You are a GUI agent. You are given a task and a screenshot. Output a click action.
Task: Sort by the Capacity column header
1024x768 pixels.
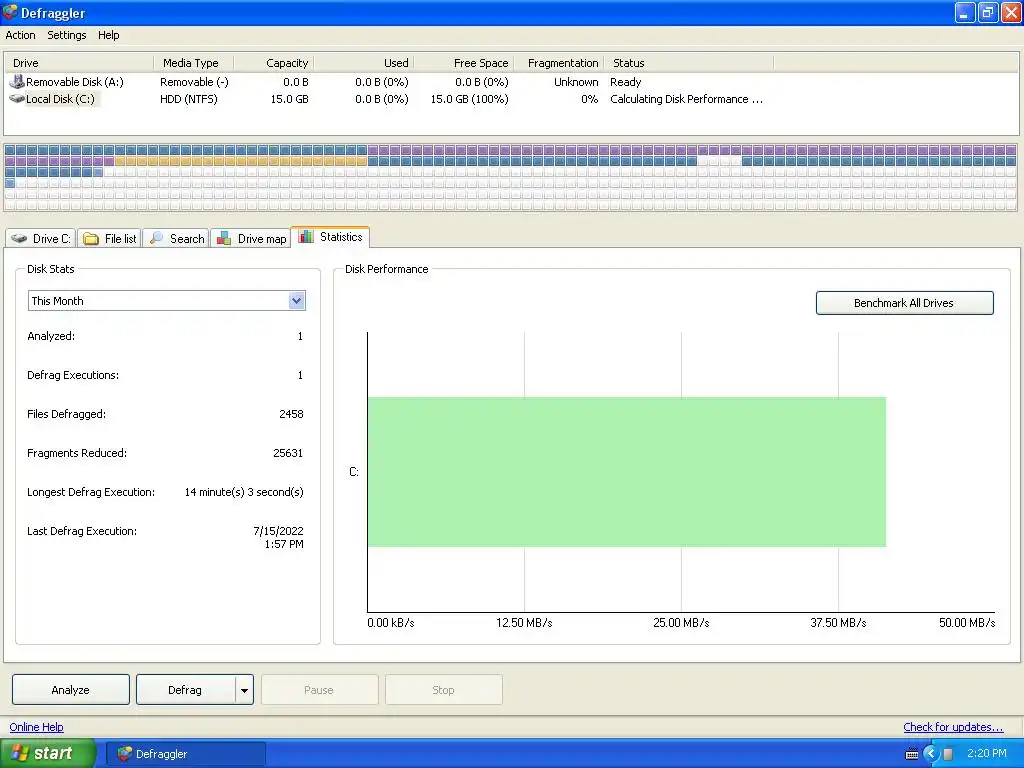point(274,63)
